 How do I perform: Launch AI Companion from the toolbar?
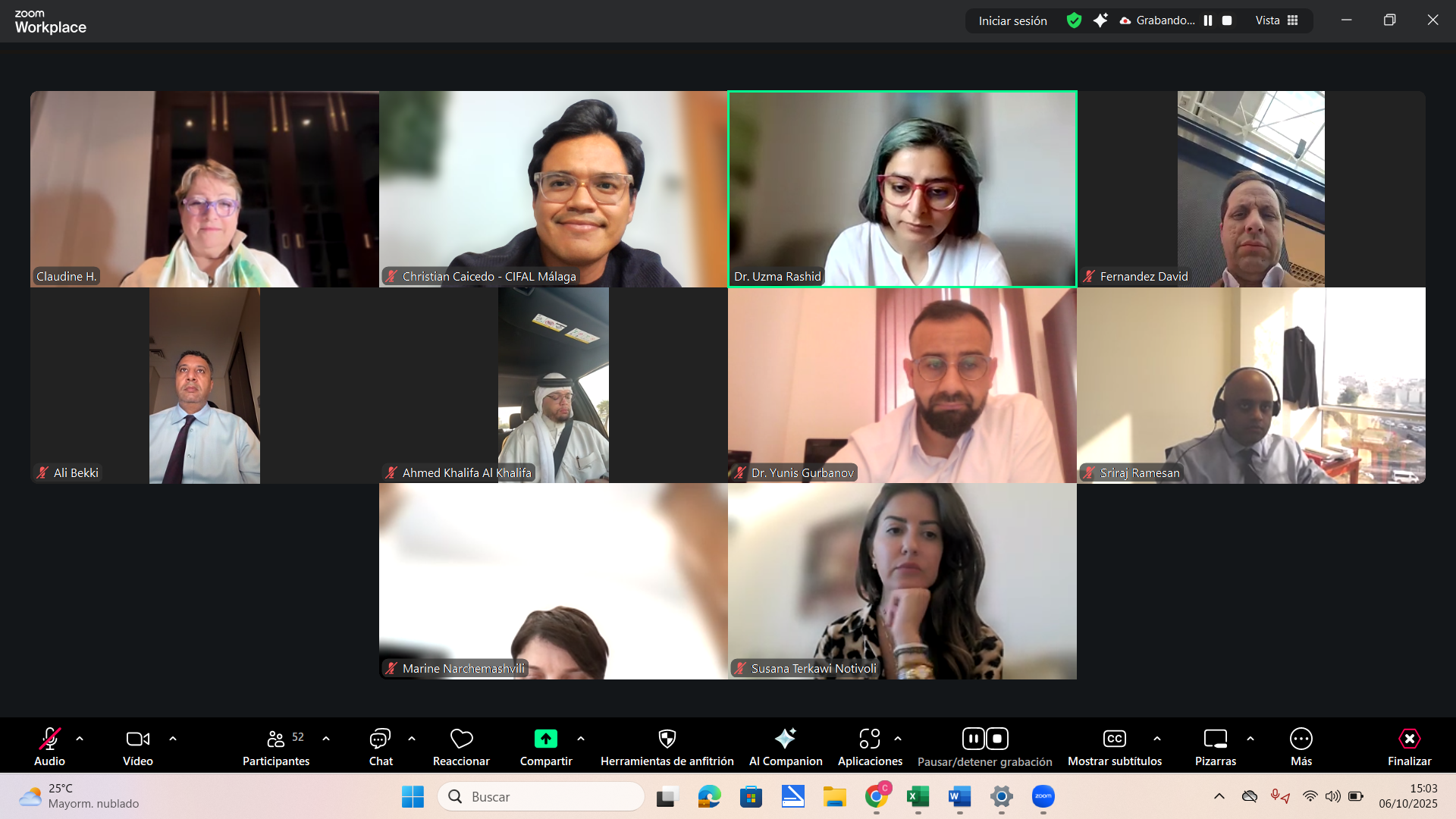point(785,739)
